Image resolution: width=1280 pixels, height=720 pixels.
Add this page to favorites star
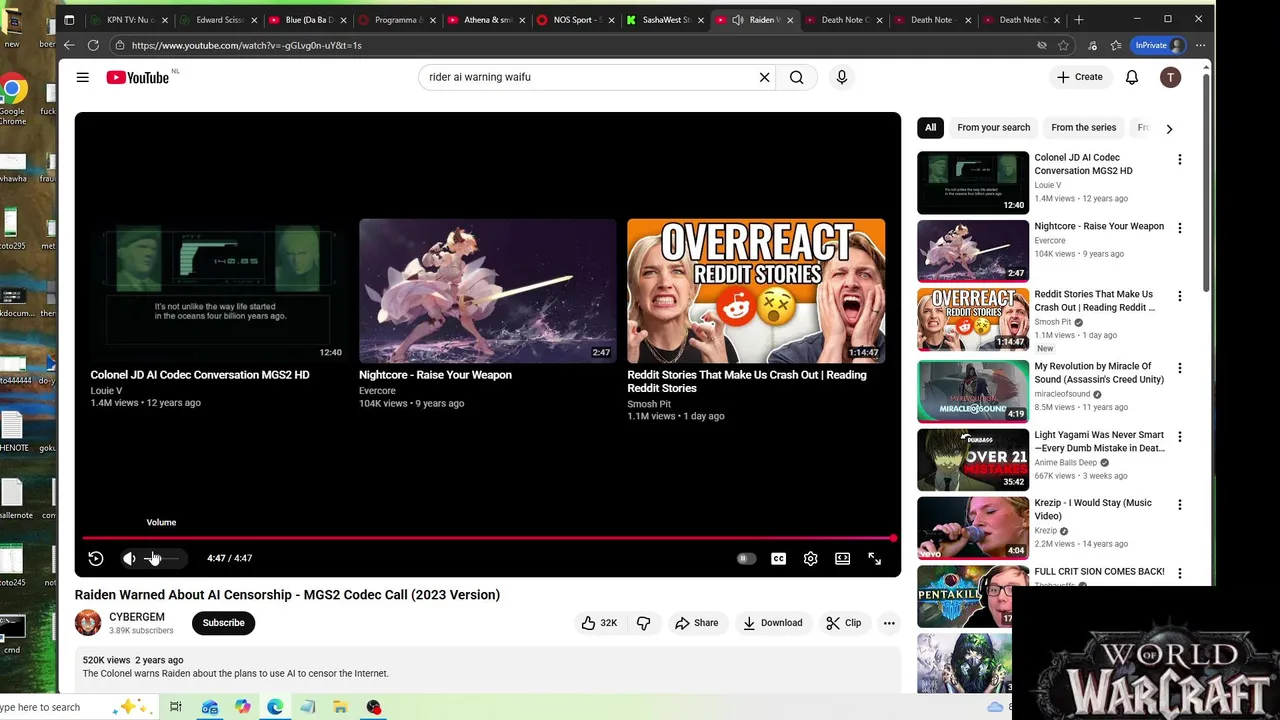(x=1064, y=45)
